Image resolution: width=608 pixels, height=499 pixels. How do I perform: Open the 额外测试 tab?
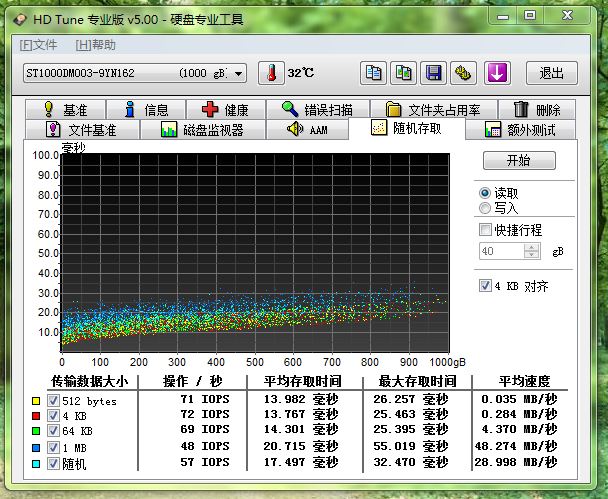click(520, 129)
